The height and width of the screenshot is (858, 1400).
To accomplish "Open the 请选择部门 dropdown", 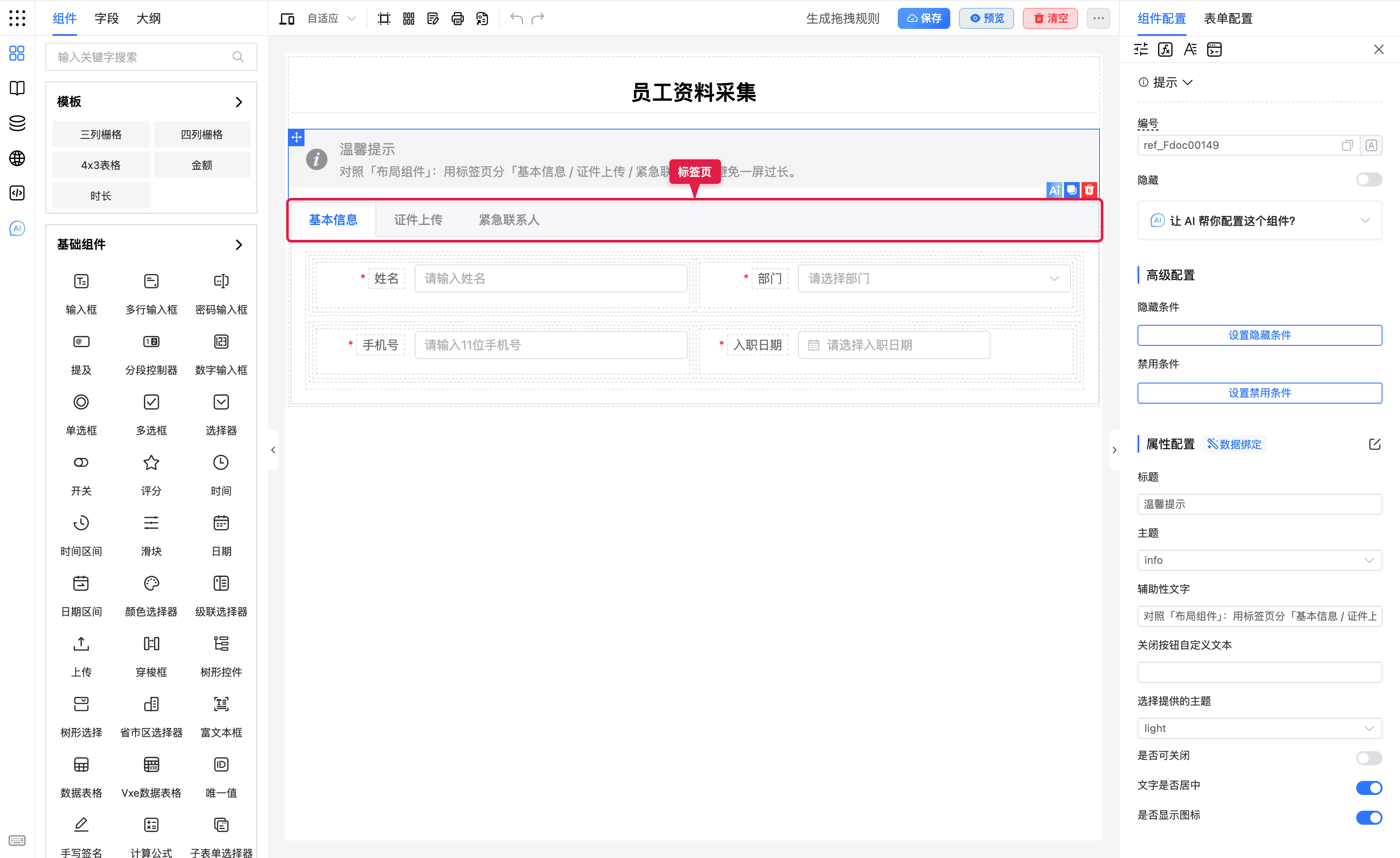I will pos(934,278).
